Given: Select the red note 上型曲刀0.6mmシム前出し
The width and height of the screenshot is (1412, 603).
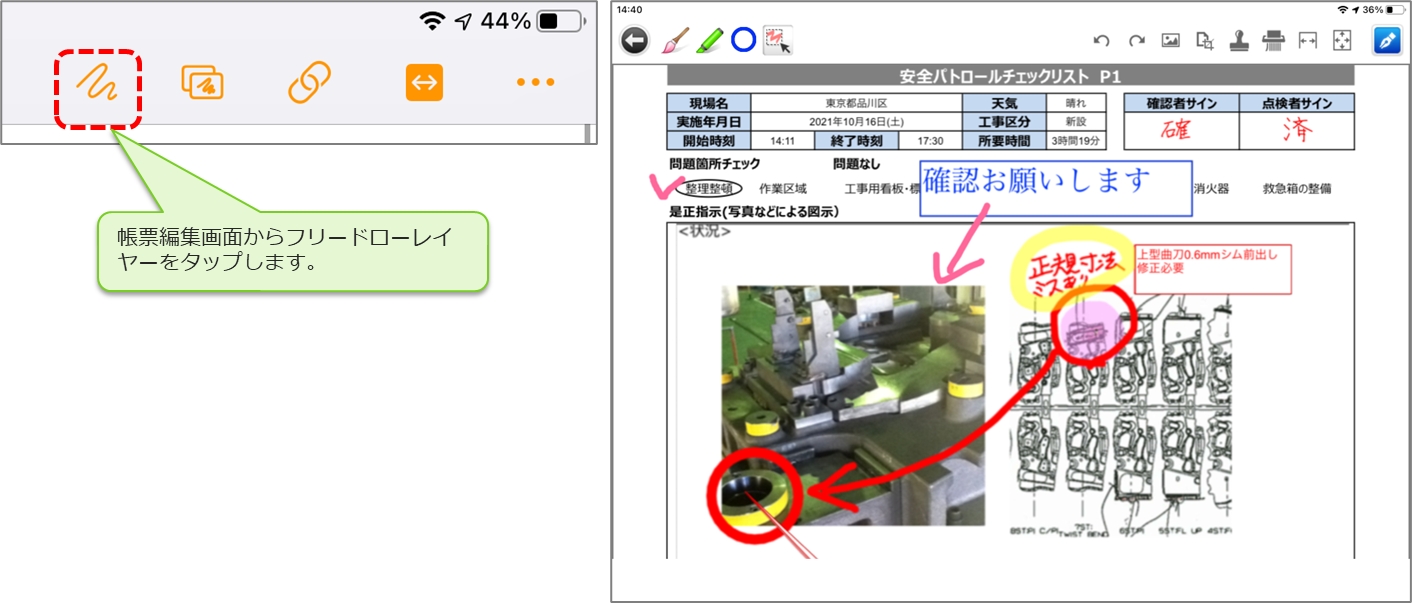Looking at the screenshot, I should click(x=1212, y=268).
